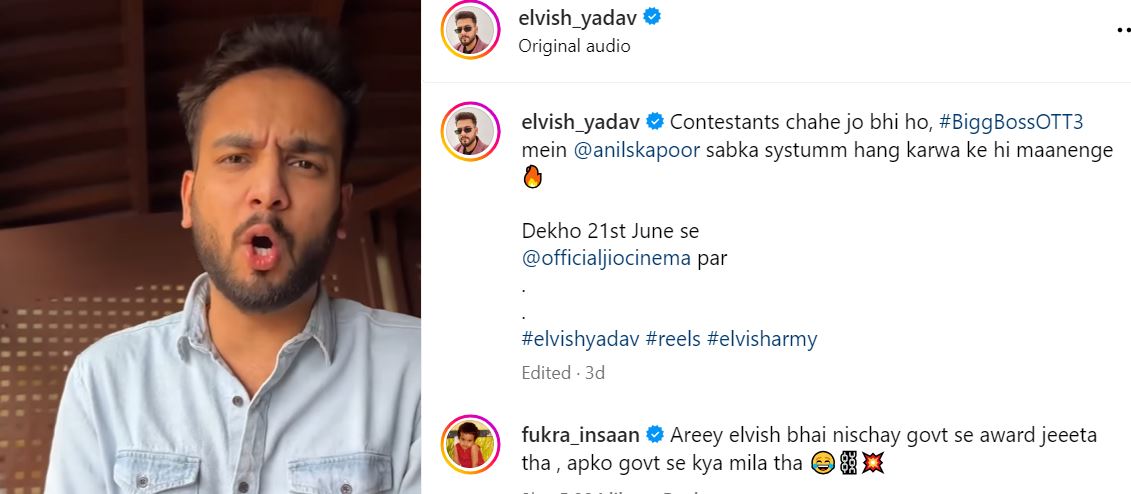
Task: Visit the @officialjiocinema profile
Action: tap(606, 258)
